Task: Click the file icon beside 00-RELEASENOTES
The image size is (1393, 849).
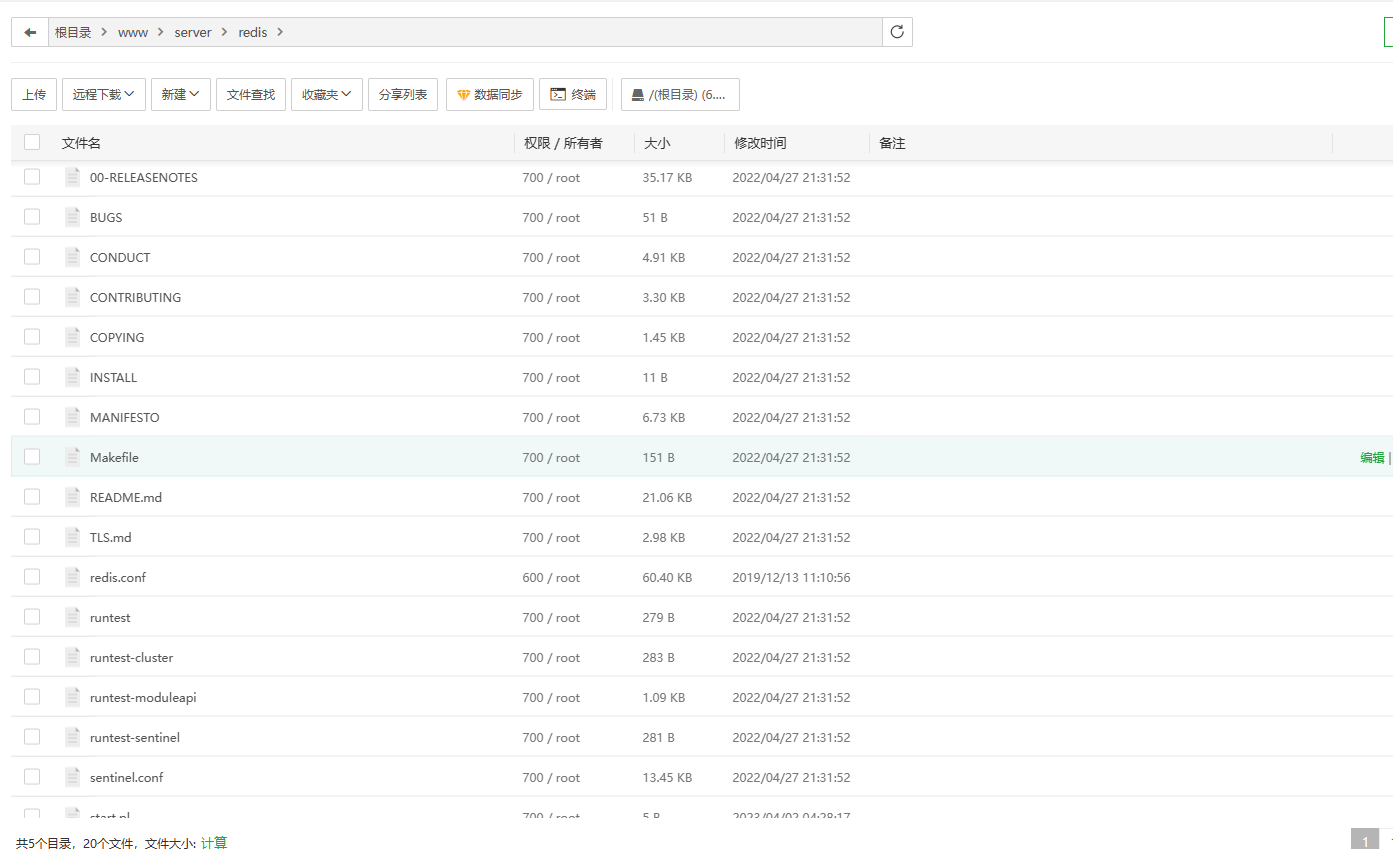Action: pyautogui.click(x=72, y=177)
